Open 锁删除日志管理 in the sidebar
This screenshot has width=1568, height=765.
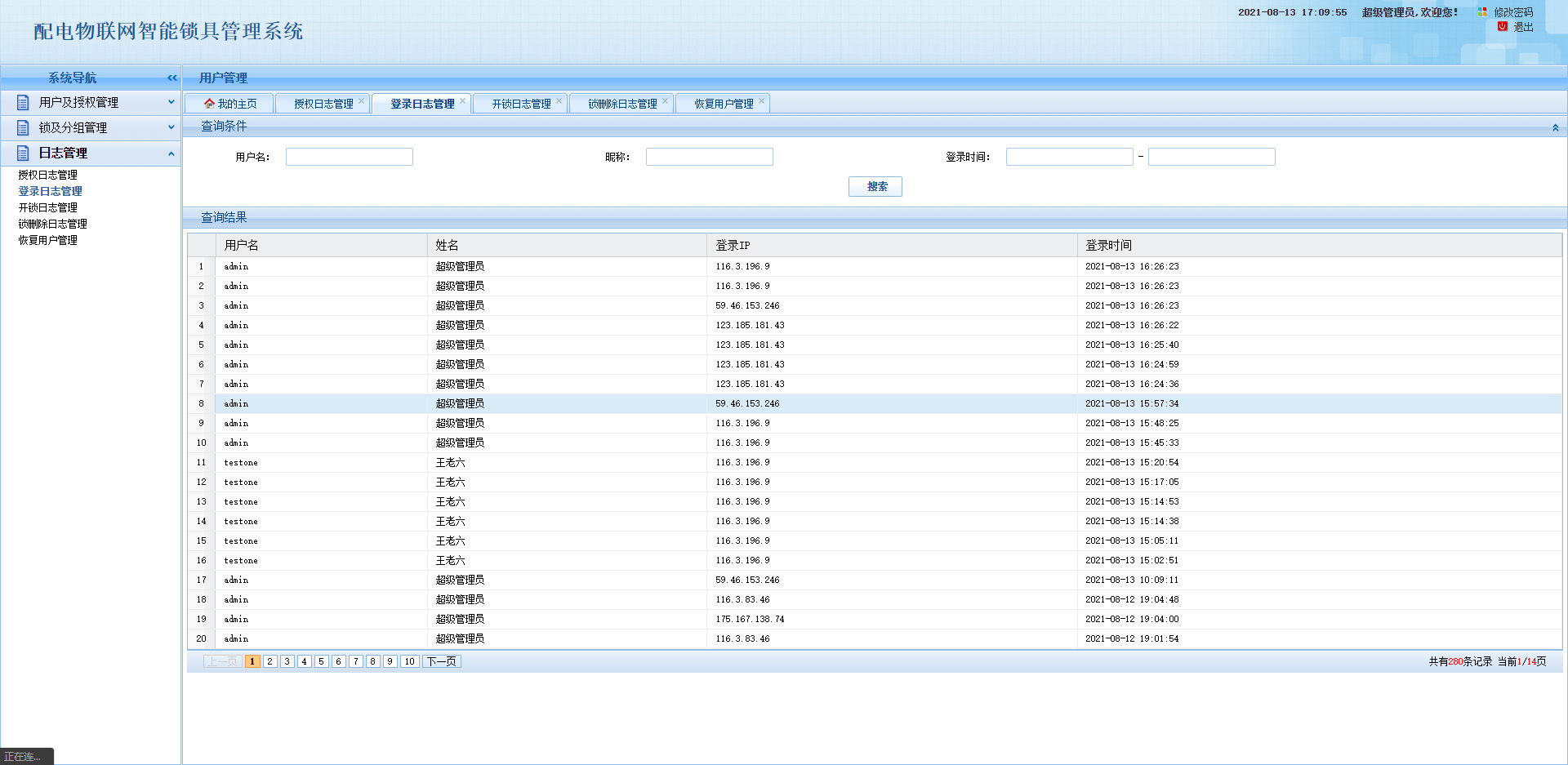53,224
